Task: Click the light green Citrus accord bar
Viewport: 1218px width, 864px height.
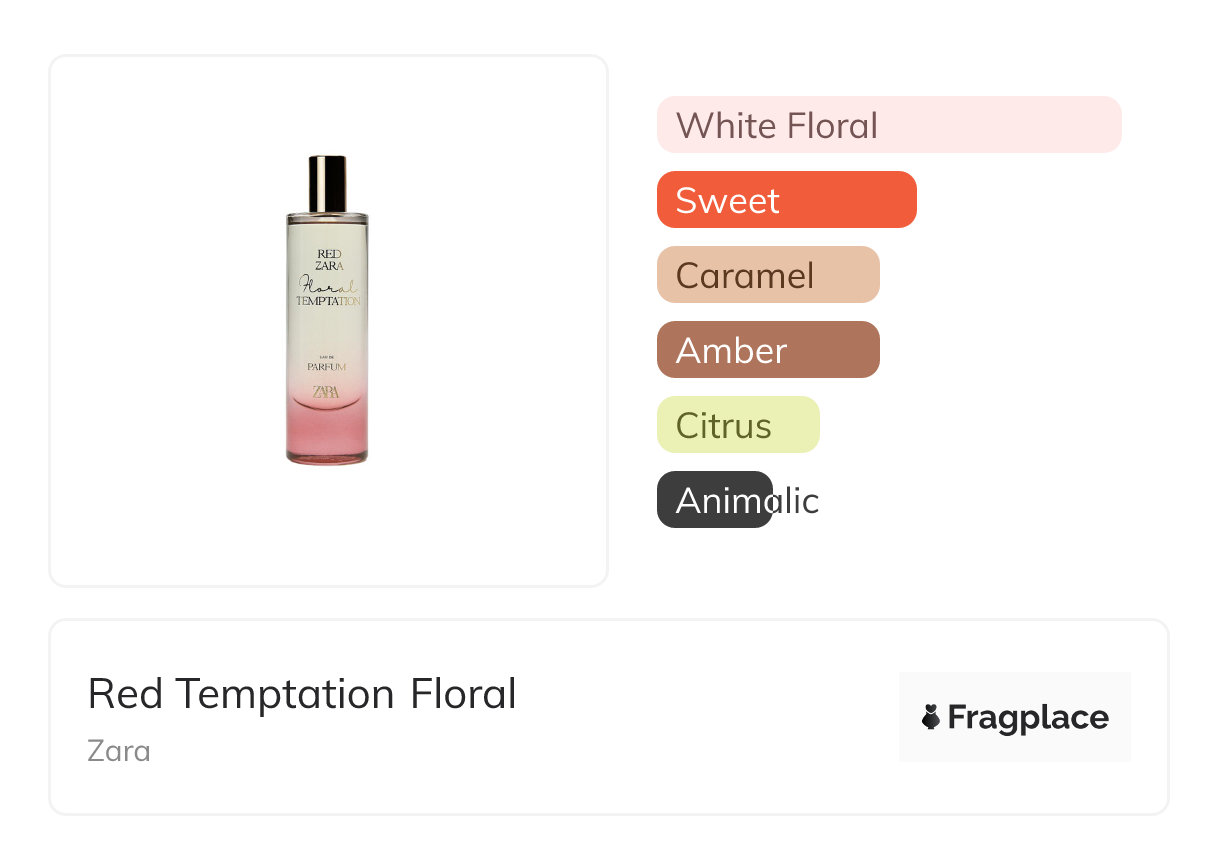Action: (x=737, y=425)
